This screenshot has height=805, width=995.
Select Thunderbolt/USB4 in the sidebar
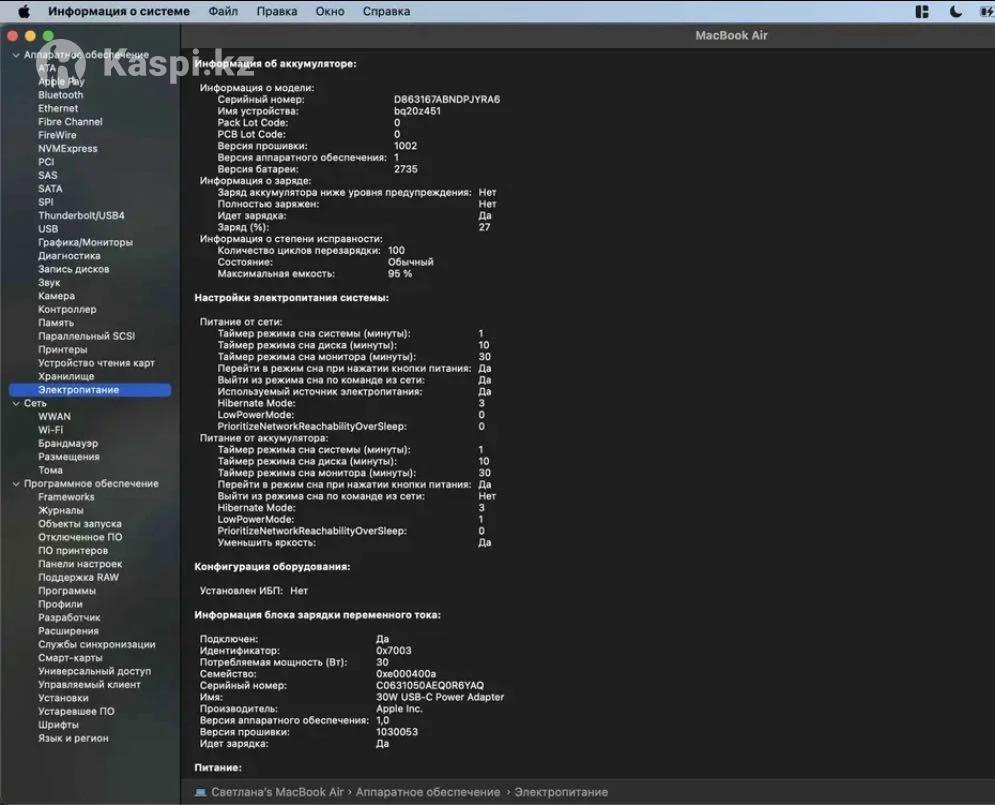point(81,216)
